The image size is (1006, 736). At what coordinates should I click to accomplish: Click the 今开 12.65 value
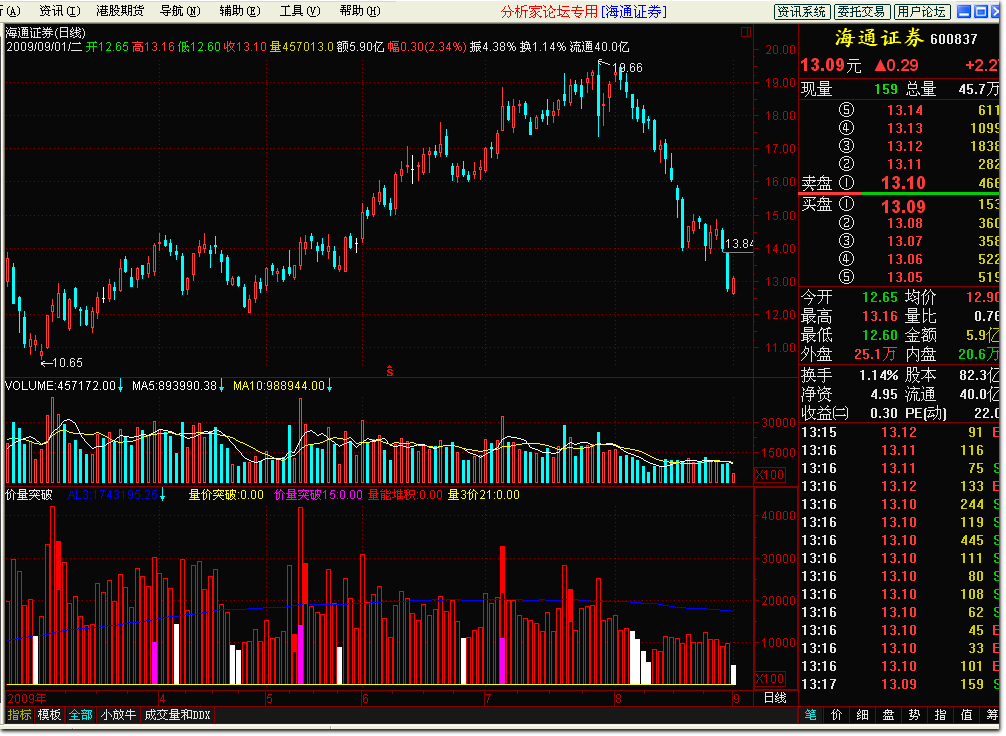[x=880, y=298]
